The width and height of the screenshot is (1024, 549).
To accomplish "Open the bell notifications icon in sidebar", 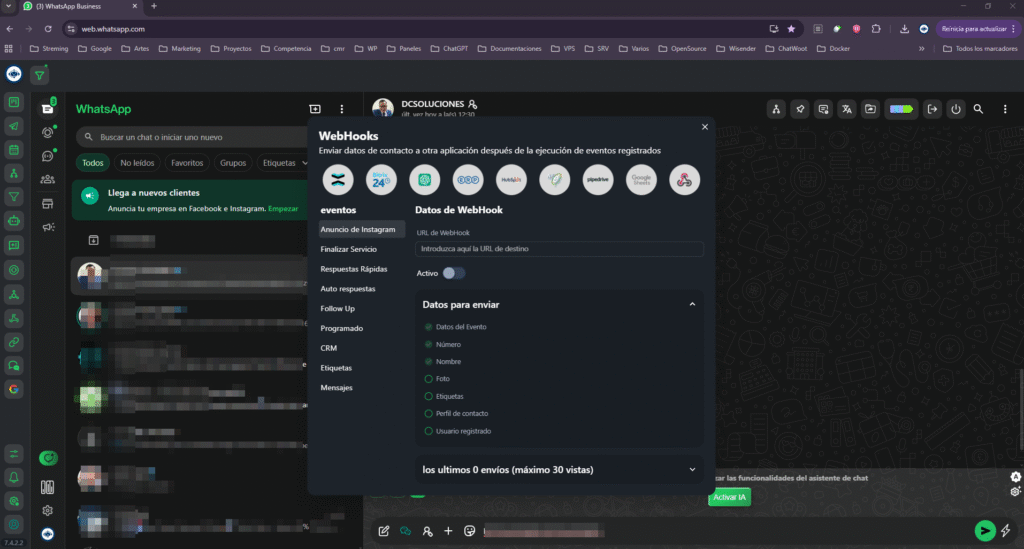I will (14, 477).
